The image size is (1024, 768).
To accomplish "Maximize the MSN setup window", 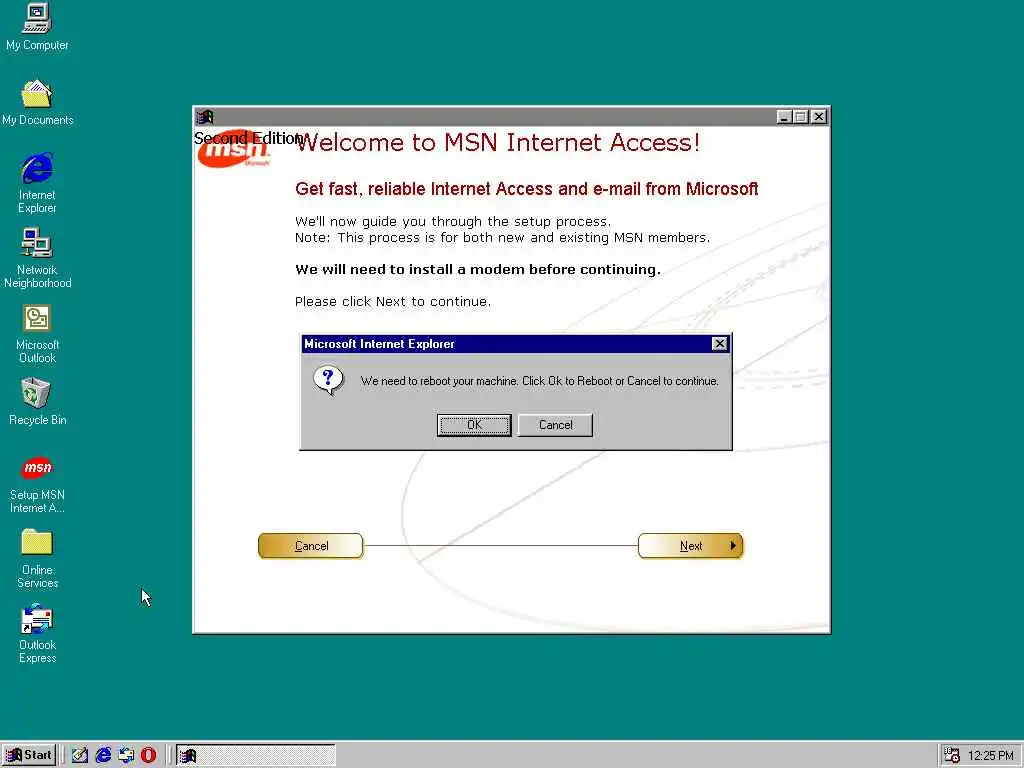I will coord(801,117).
